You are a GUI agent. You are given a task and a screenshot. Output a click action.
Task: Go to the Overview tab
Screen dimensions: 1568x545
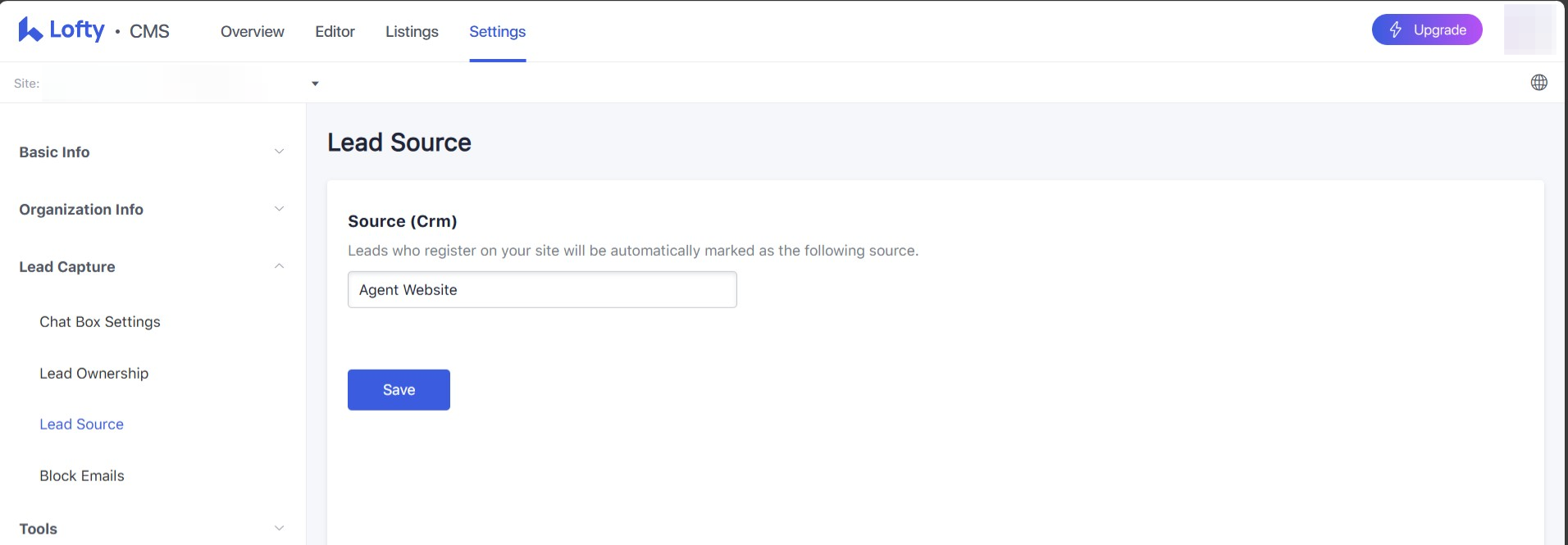[252, 32]
